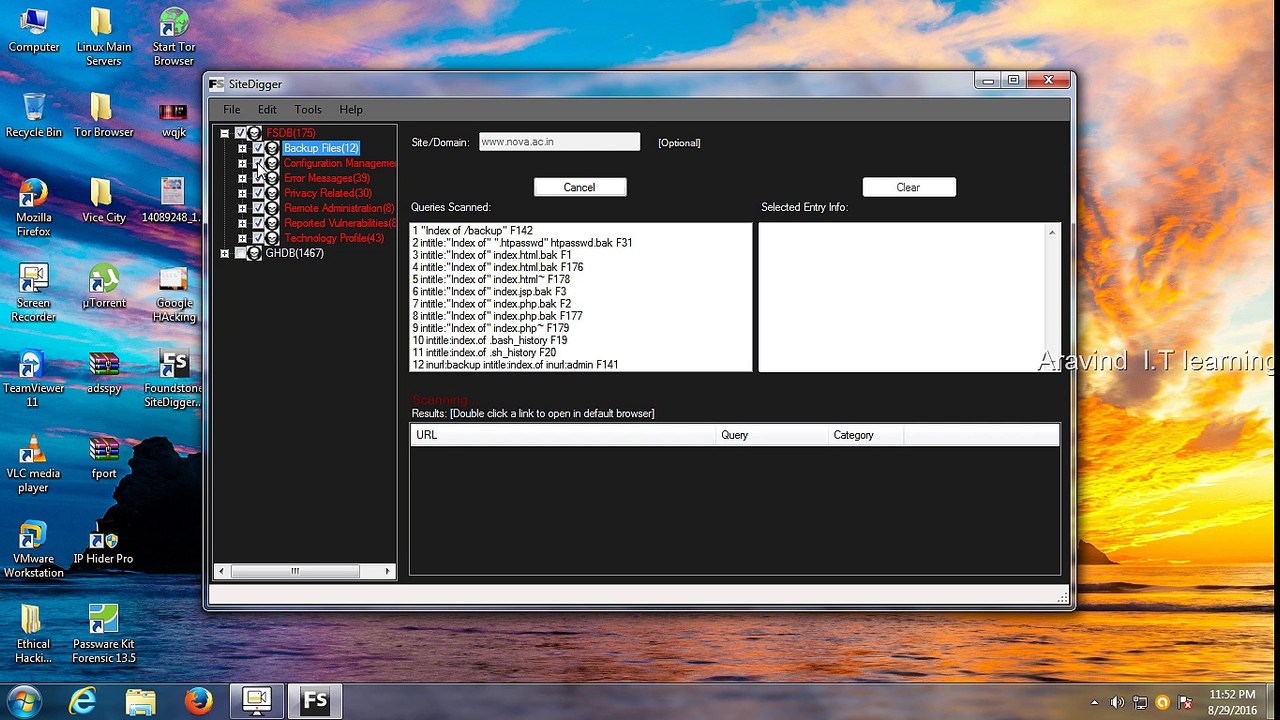Open the Computer desktop icon
This screenshot has height=720, width=1280.
coord(34,30)
